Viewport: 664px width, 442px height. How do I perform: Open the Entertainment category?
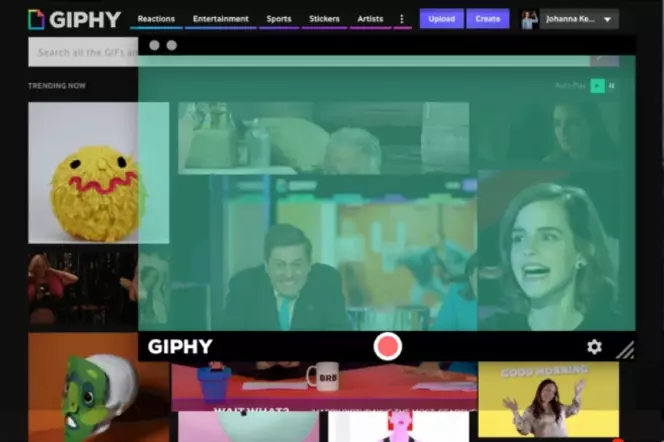(221, 19)
